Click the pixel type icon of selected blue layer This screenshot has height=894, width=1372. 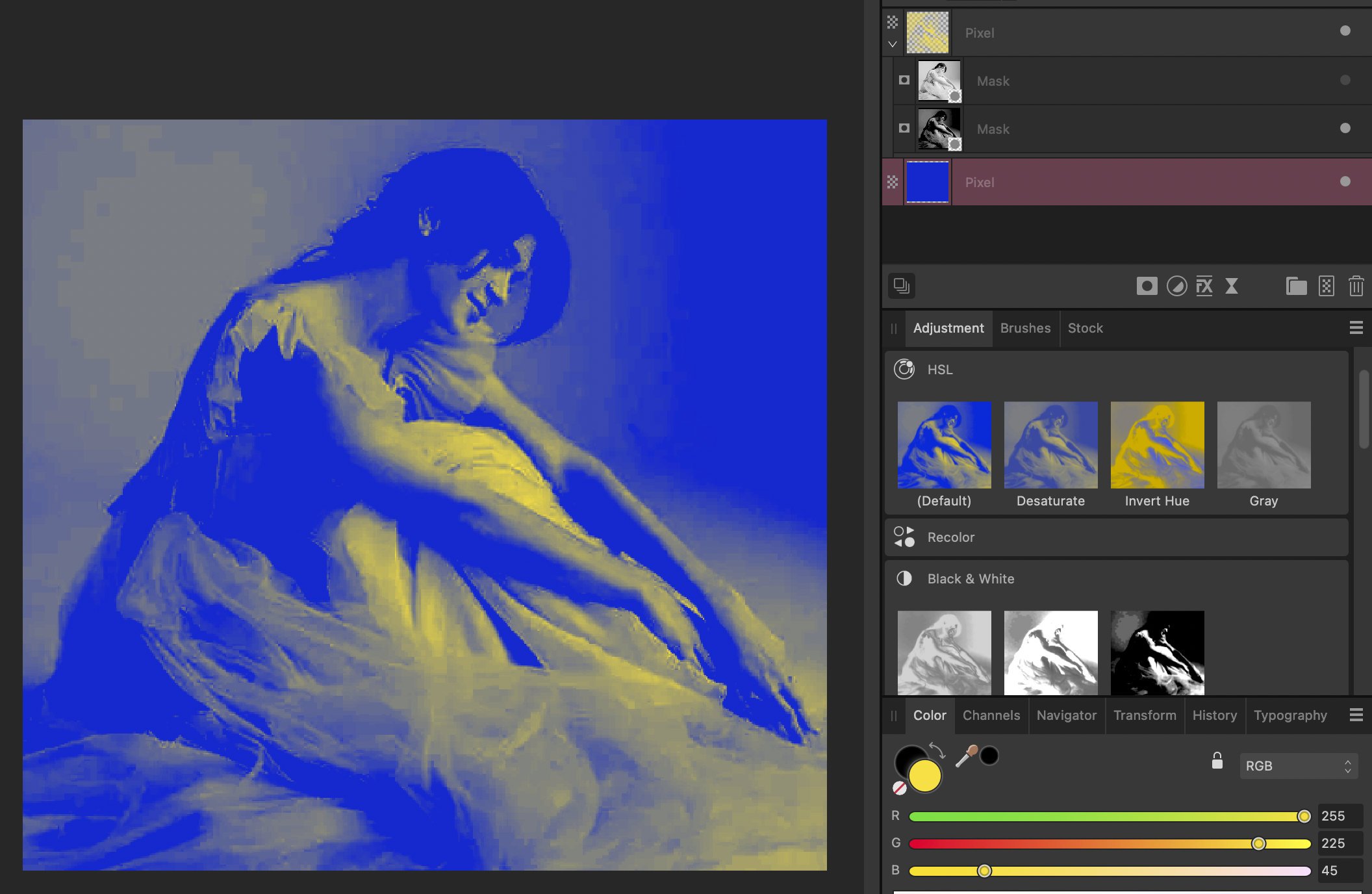point(893,182)
